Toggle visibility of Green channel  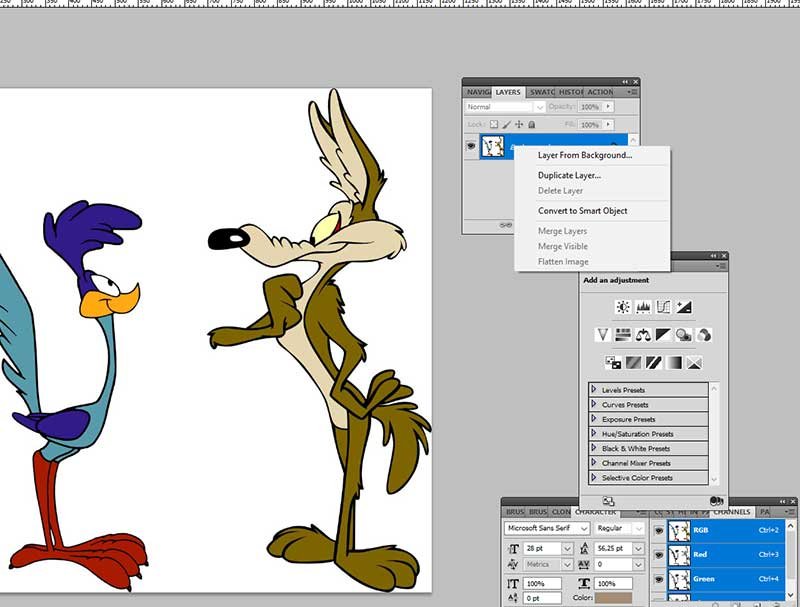point(659,579)
